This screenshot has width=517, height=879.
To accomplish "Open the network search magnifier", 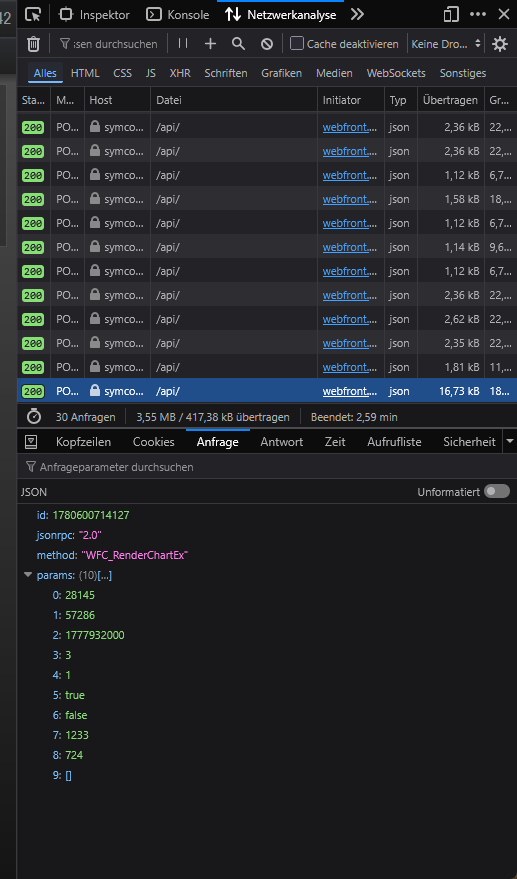I will click(238, 44).
